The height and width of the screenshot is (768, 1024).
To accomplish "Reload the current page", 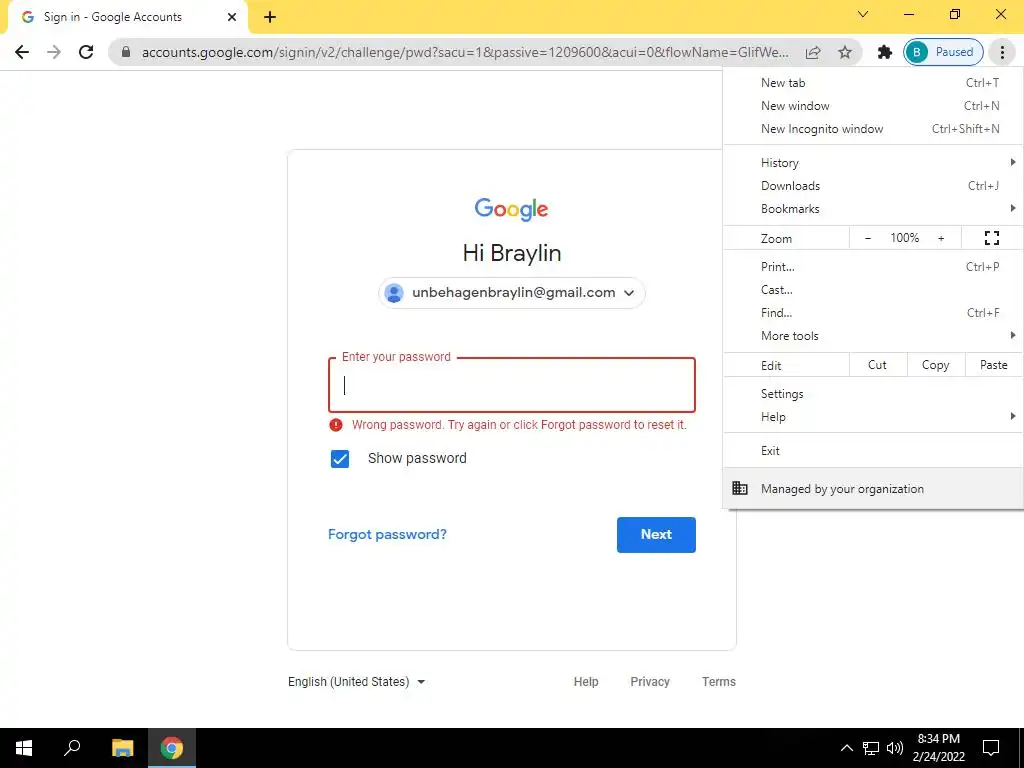I will coord(86,52).
